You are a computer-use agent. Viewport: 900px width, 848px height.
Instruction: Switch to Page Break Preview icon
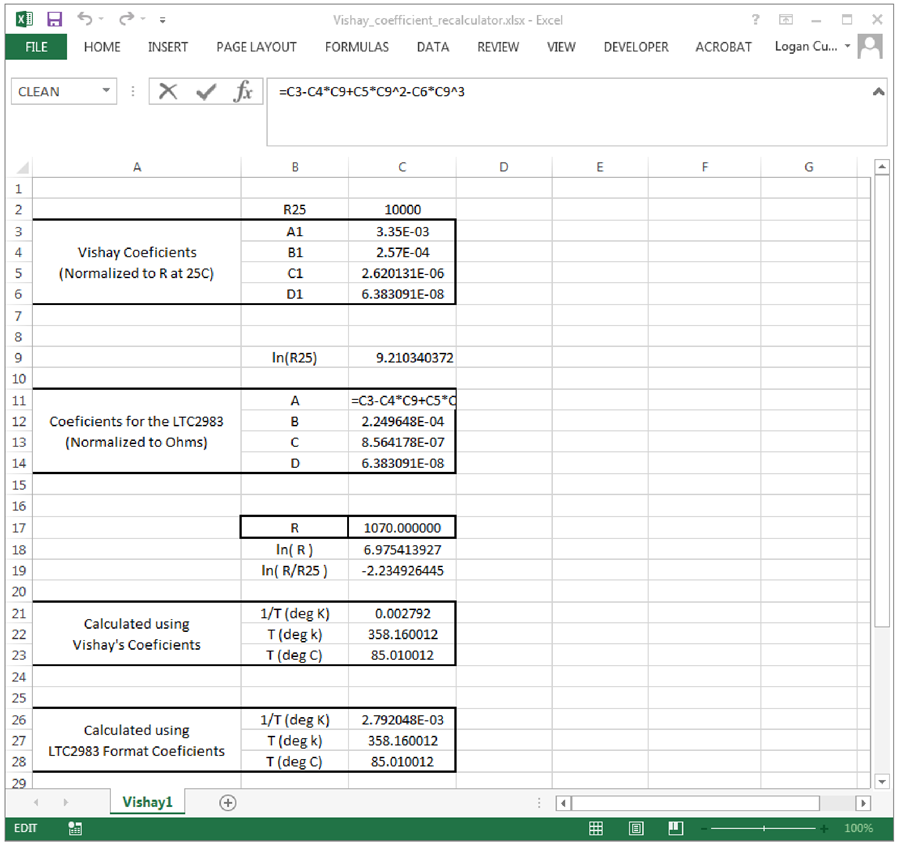[x=676, y=828]
